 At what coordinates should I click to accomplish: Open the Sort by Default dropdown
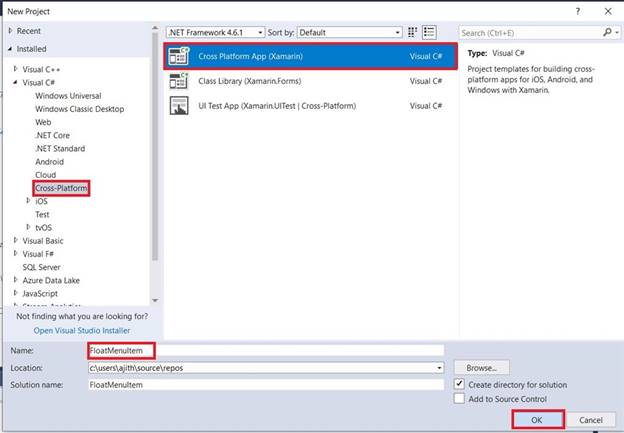[x=349, y=33]
